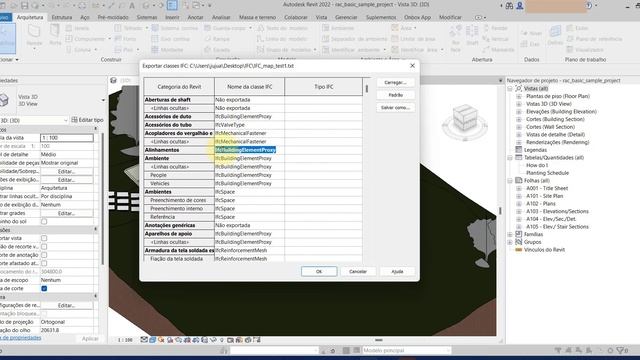640x360 pixels.
Task: Select the Montante mullion tool
Action: click(167, 49)
